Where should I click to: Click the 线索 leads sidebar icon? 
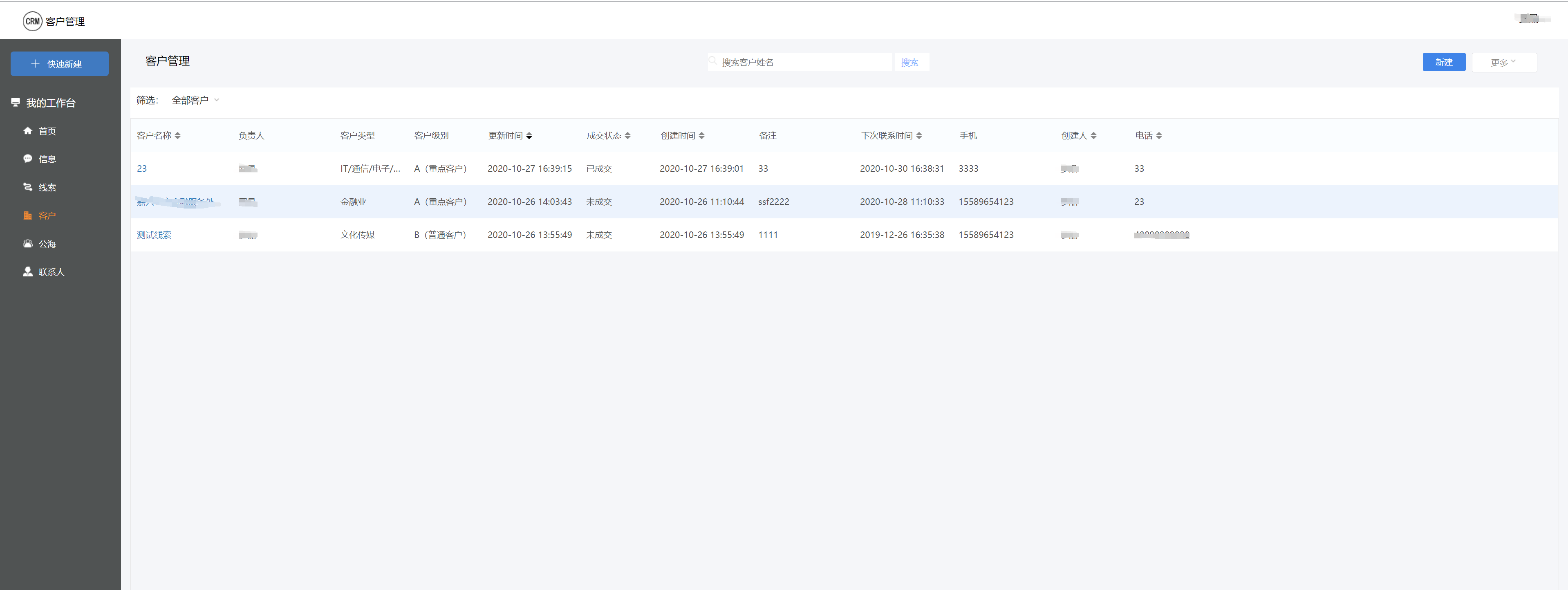pyautogui.click(x=27, y=187)
